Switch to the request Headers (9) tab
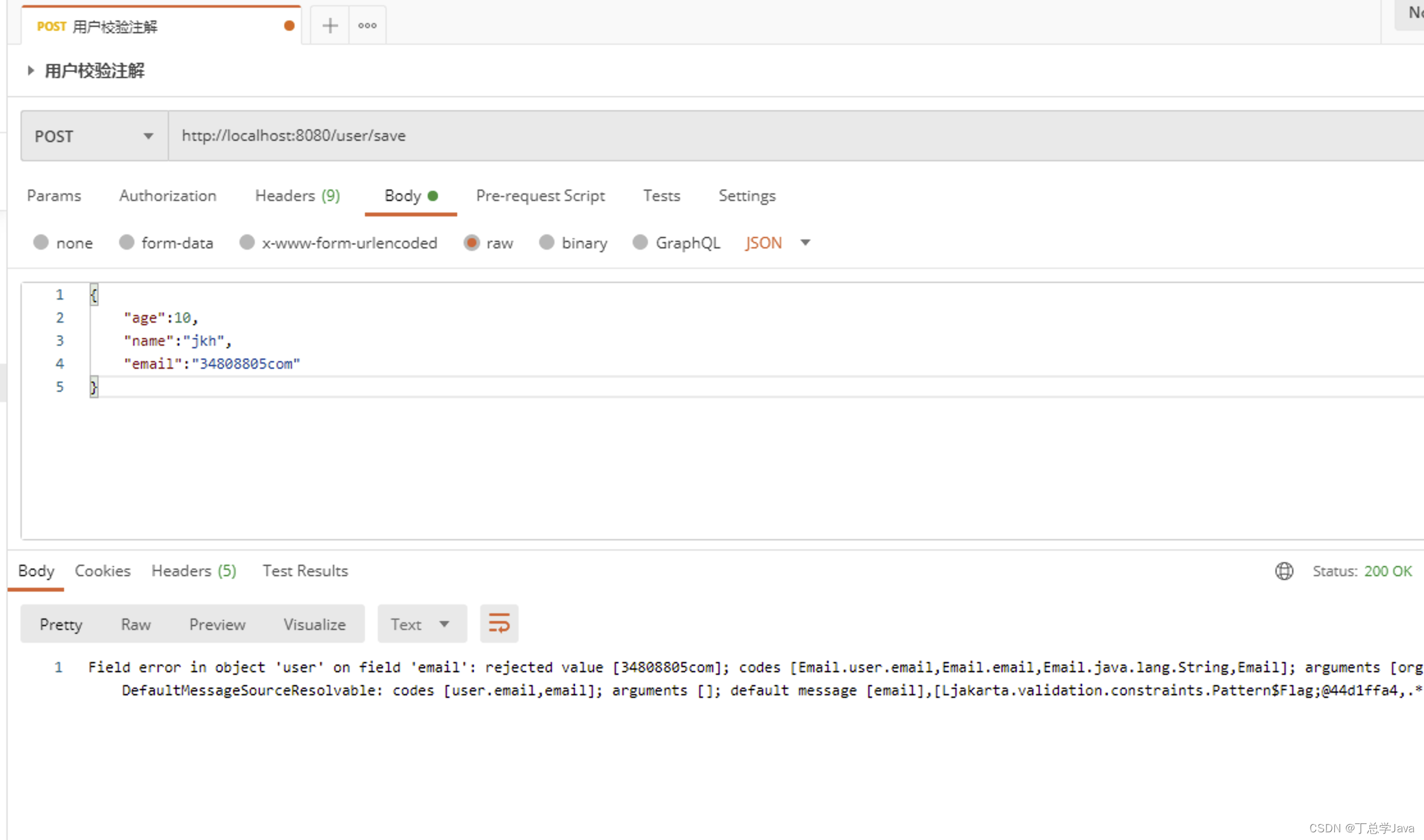This screenshot has height=840, width=1424. (297, 195)
